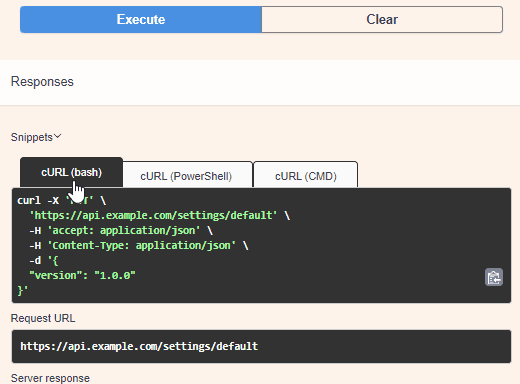Click the -d '{ line in snippet
This screenshot has width=520, height=384.
pos(44,260)
